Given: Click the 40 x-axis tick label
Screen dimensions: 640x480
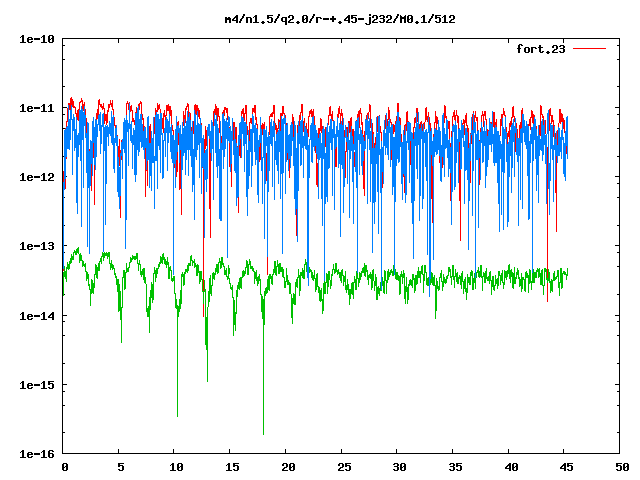Looking at the screenshot, I should [511, 467].
